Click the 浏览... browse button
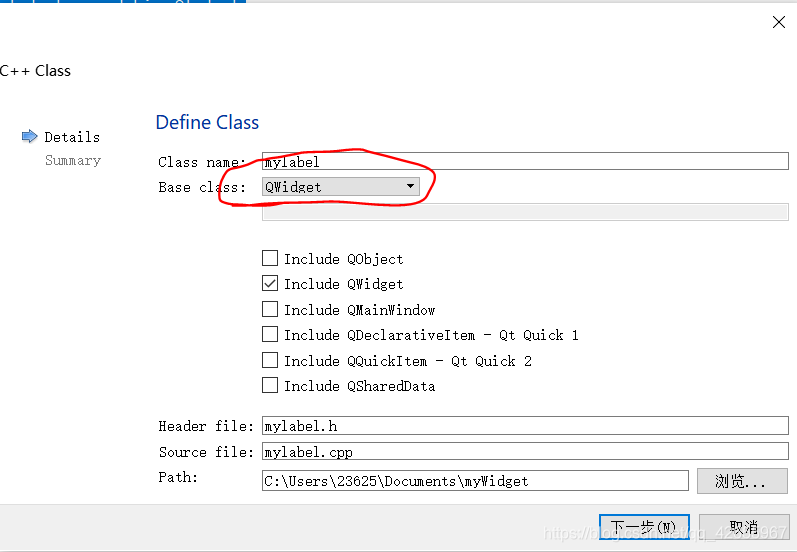 click(x=742, y=481)
